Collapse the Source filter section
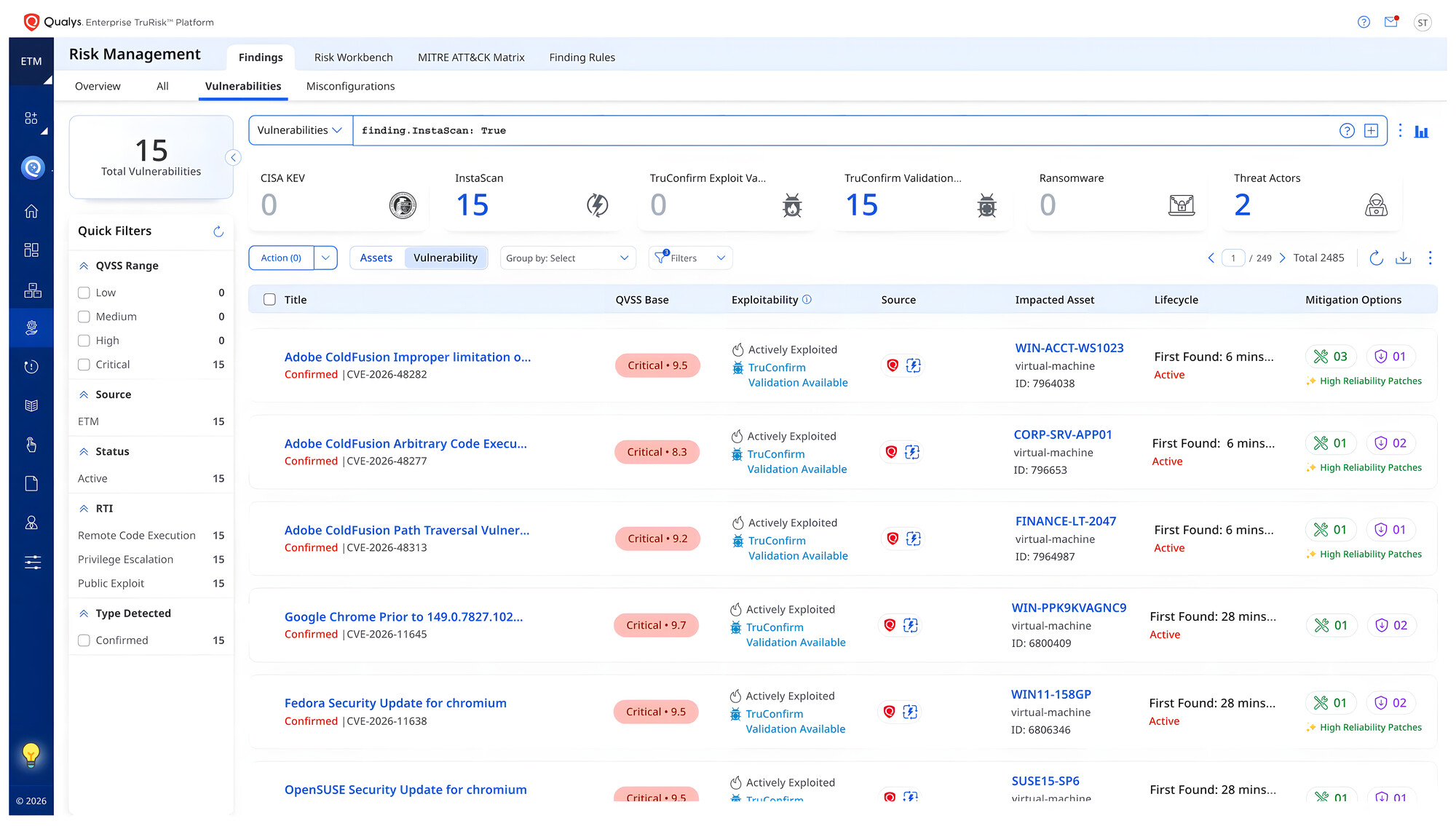This screenshot has height=826, width=1456. point(84,394)
